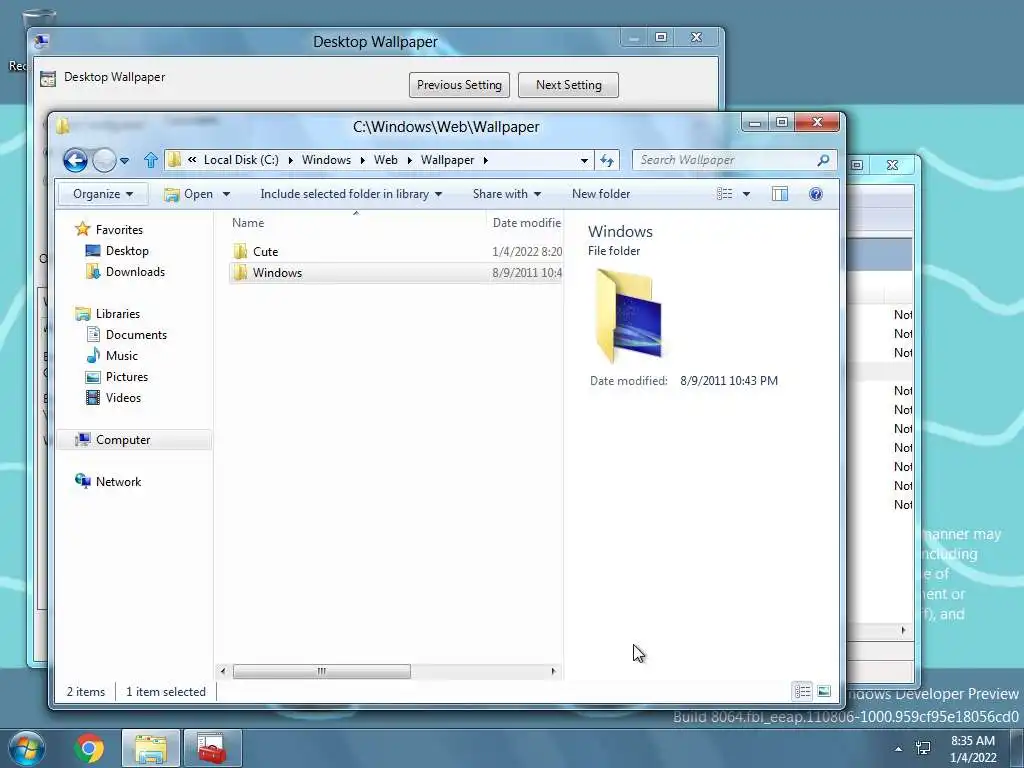Expand the view options dropdown arrow
1024x768 pixels.
pyautogui.click(x=746, y=194)
